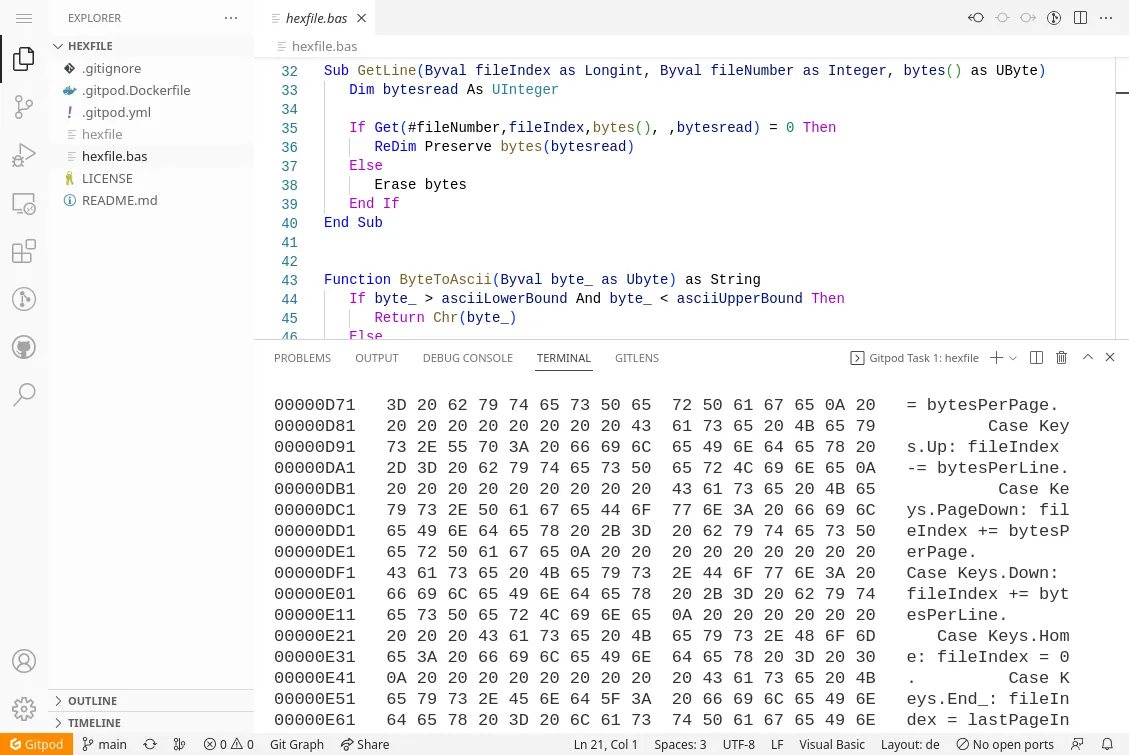Screen dimensions: 1129x755
Task: Select hexfile.bas in the Explorer
Action: 114,156
